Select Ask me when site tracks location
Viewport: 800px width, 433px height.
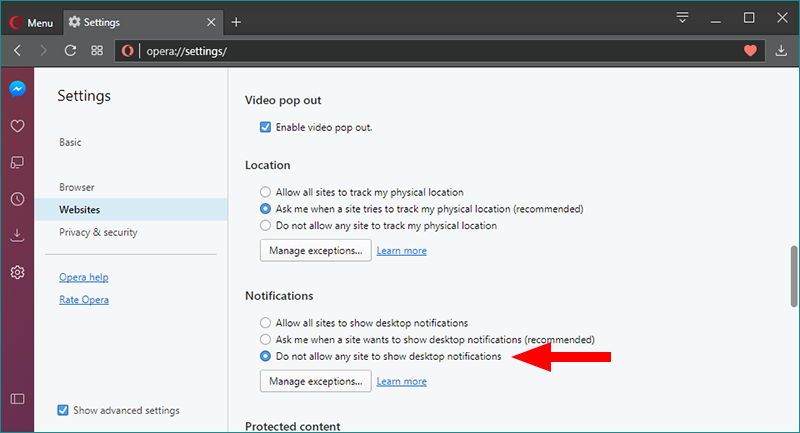265,209
